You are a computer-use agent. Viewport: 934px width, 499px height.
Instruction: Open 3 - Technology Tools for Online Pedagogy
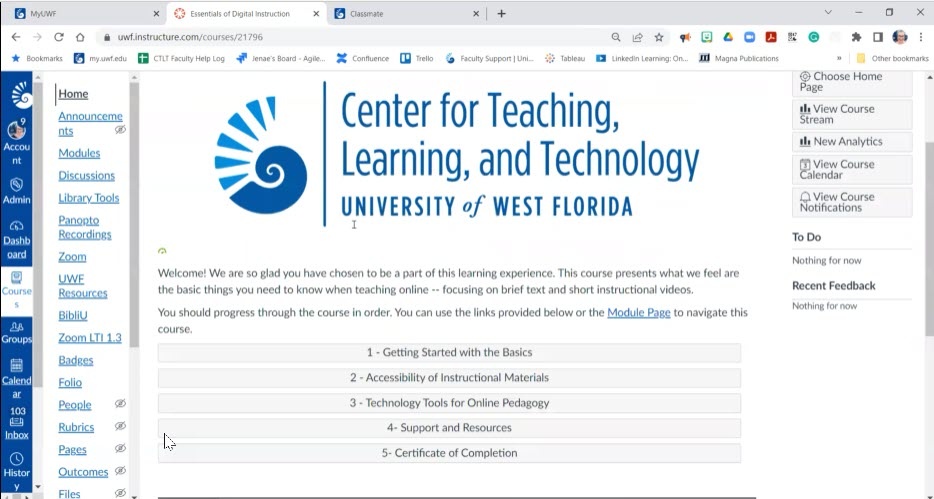point(449,403)
